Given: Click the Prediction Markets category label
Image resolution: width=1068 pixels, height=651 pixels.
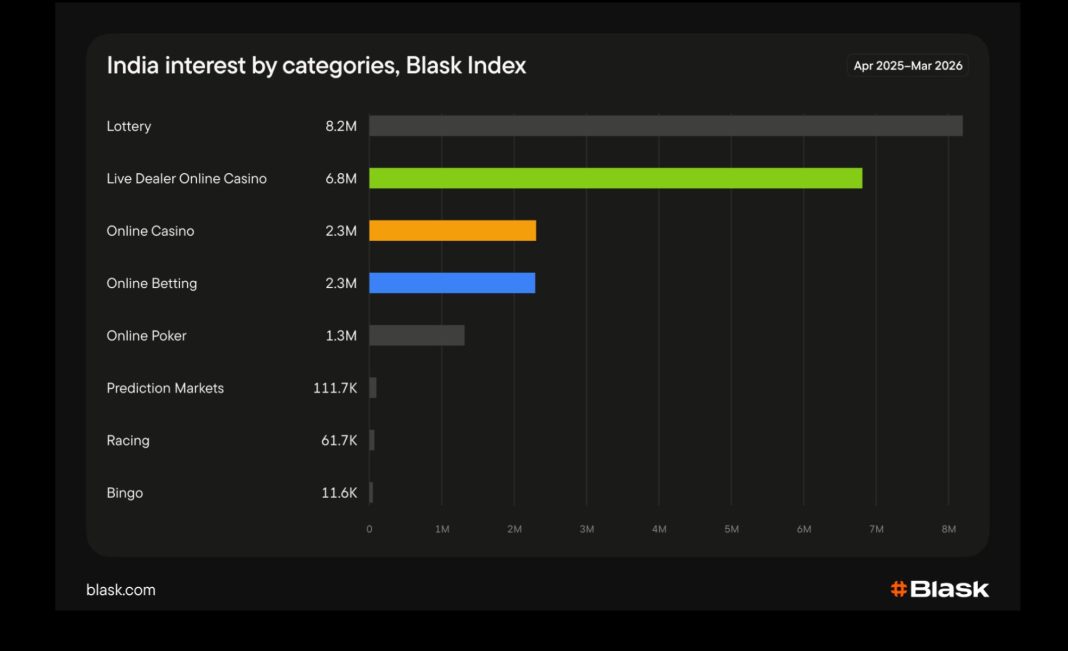Looking at the screenshot, I should (x=165, y=388).
